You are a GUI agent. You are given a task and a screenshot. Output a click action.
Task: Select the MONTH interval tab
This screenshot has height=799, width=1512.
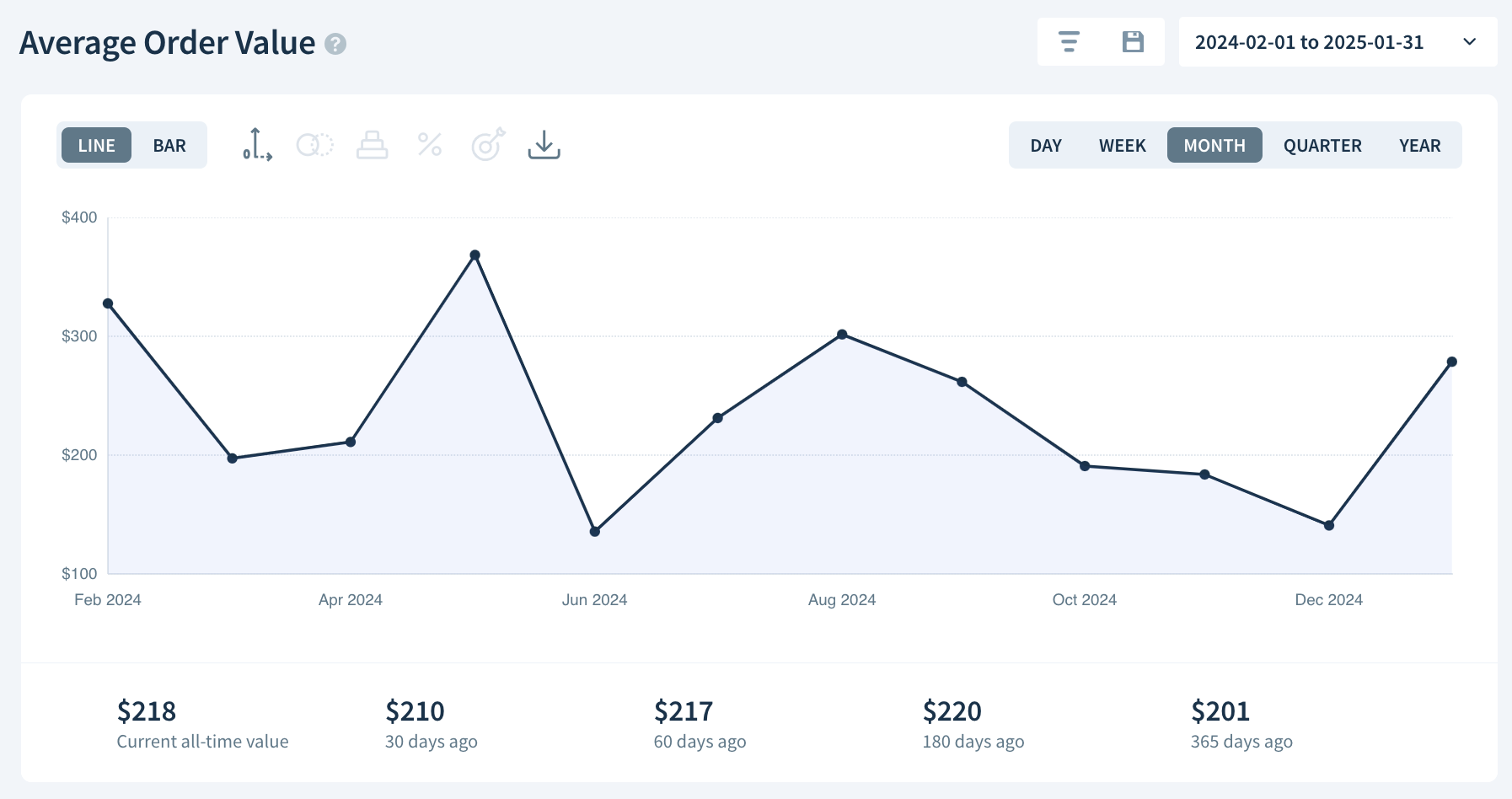[x=1214, y=145]
